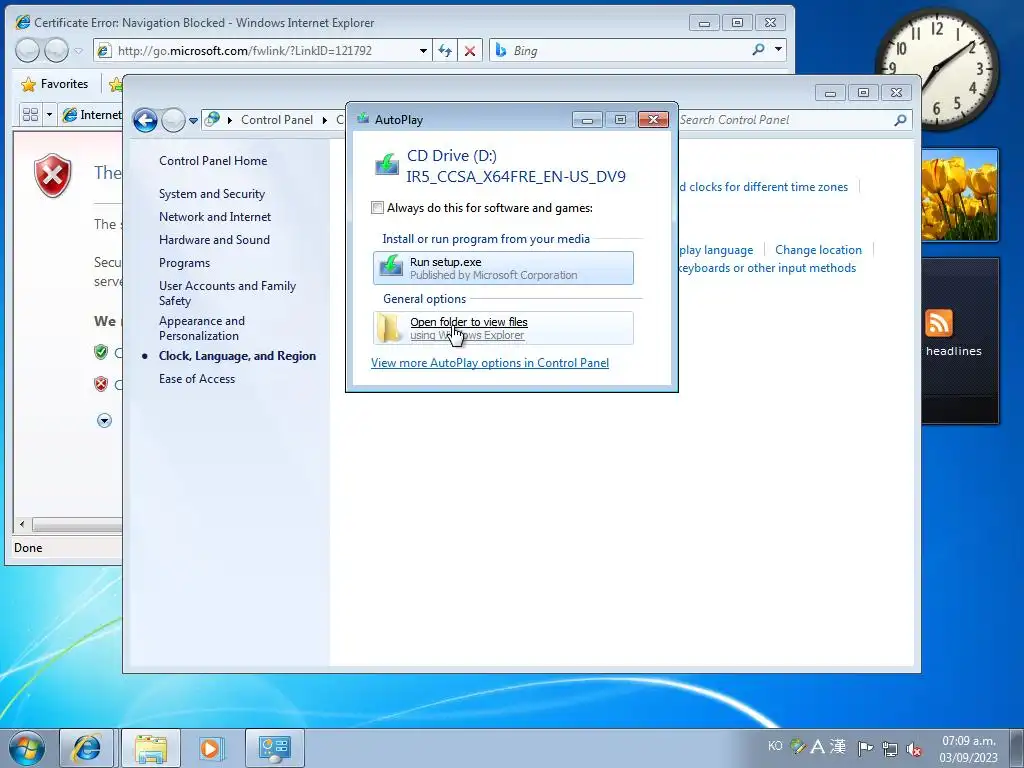Open Windows Explorer from taskbar
The width and height of the screenshot is (1024, 768).
(x=151, y=748)
